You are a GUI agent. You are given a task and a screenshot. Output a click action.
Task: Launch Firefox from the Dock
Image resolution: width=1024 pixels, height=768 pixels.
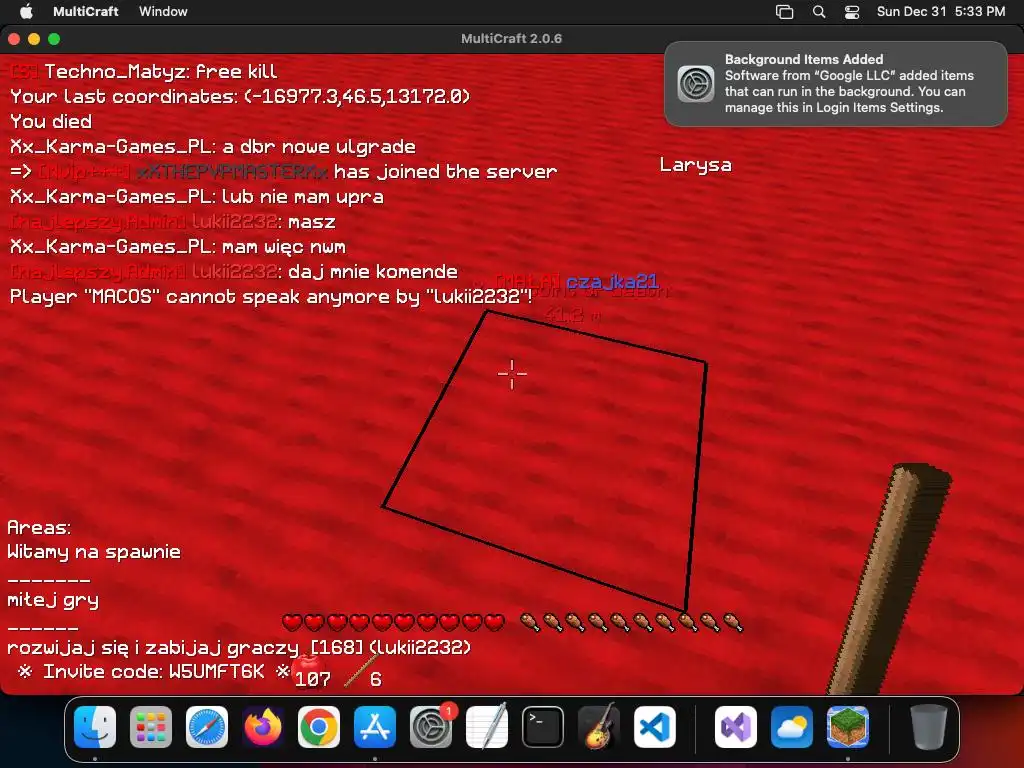point(263,727)
